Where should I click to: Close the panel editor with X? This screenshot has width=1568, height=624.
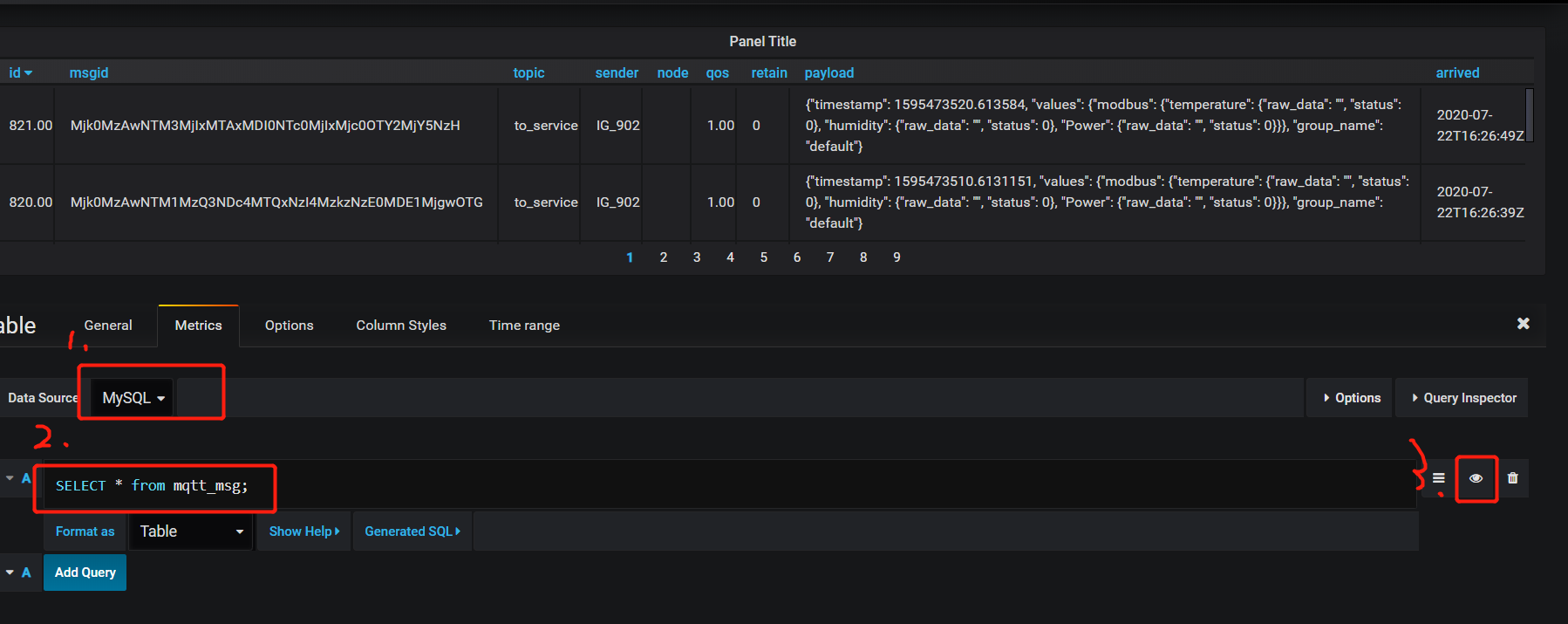(x=1523, y=324)
